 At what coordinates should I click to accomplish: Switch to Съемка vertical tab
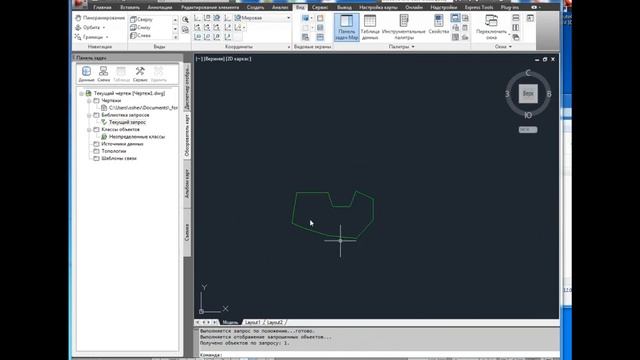pyautogui.click(x=187, y=232)
